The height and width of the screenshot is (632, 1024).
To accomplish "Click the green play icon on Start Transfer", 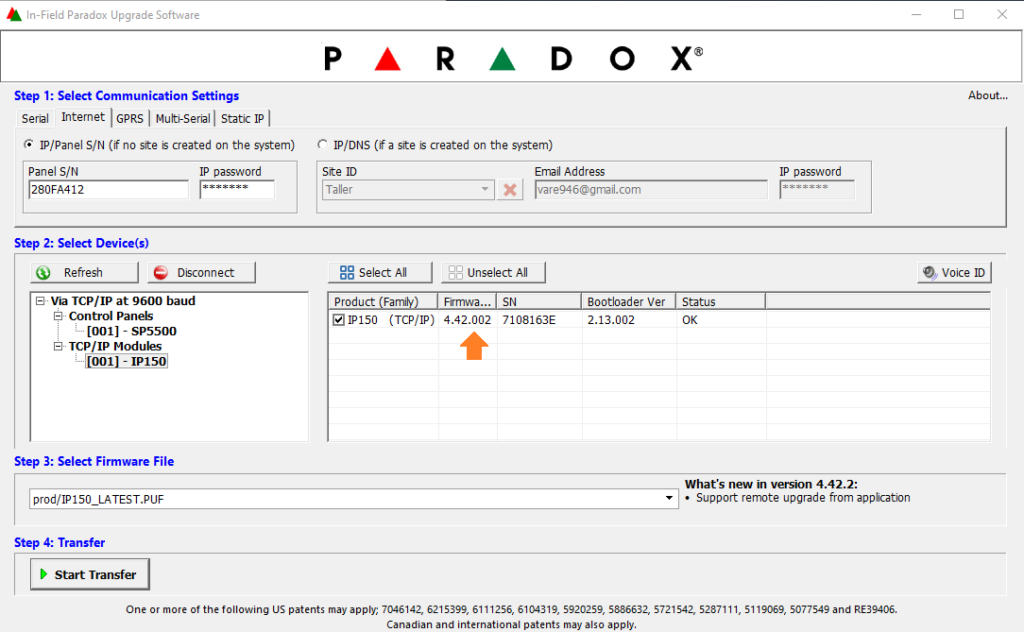I will pyautogui.click(x=44, y=574).
